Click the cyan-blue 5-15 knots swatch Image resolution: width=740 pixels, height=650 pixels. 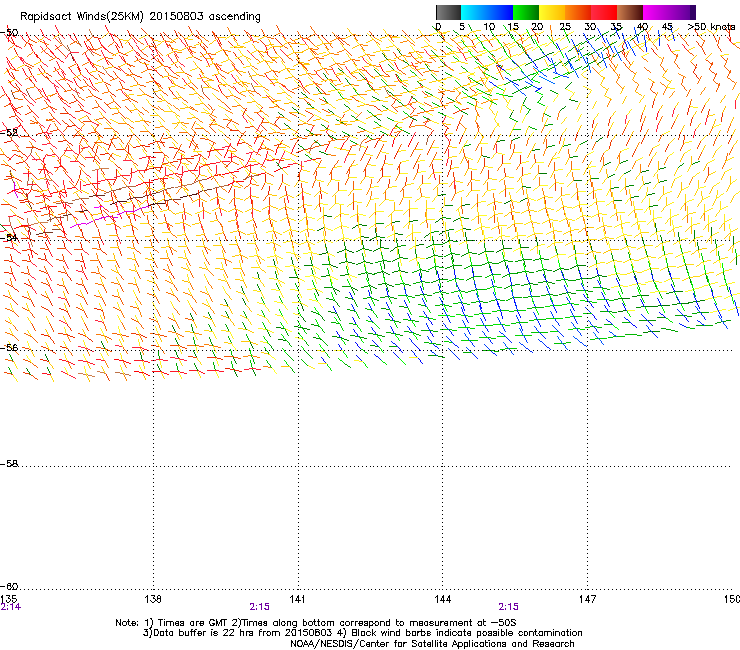pos(487,12)
